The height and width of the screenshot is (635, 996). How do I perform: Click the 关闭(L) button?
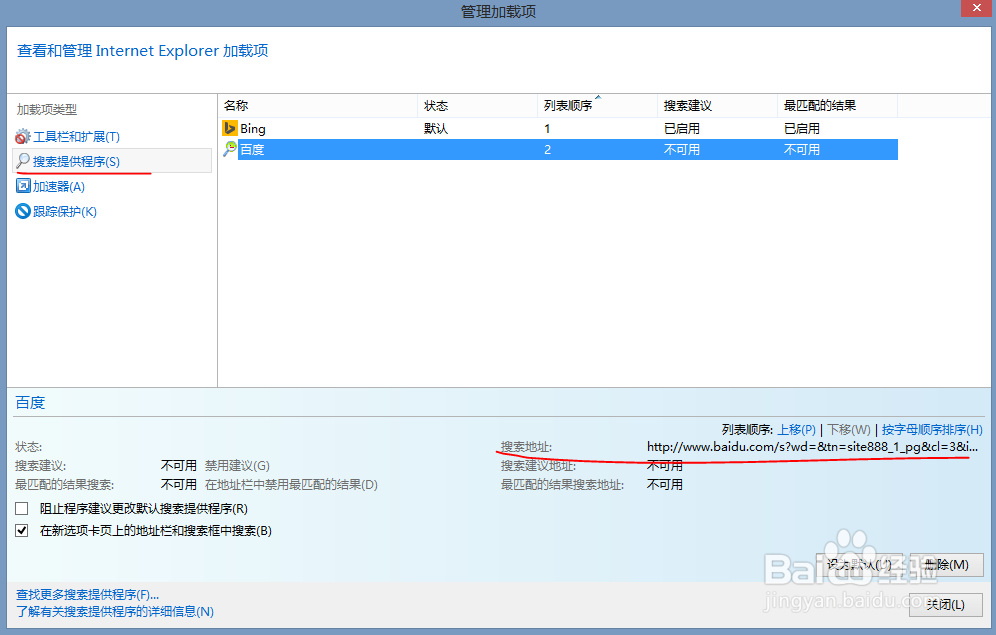tap(945, 605)
